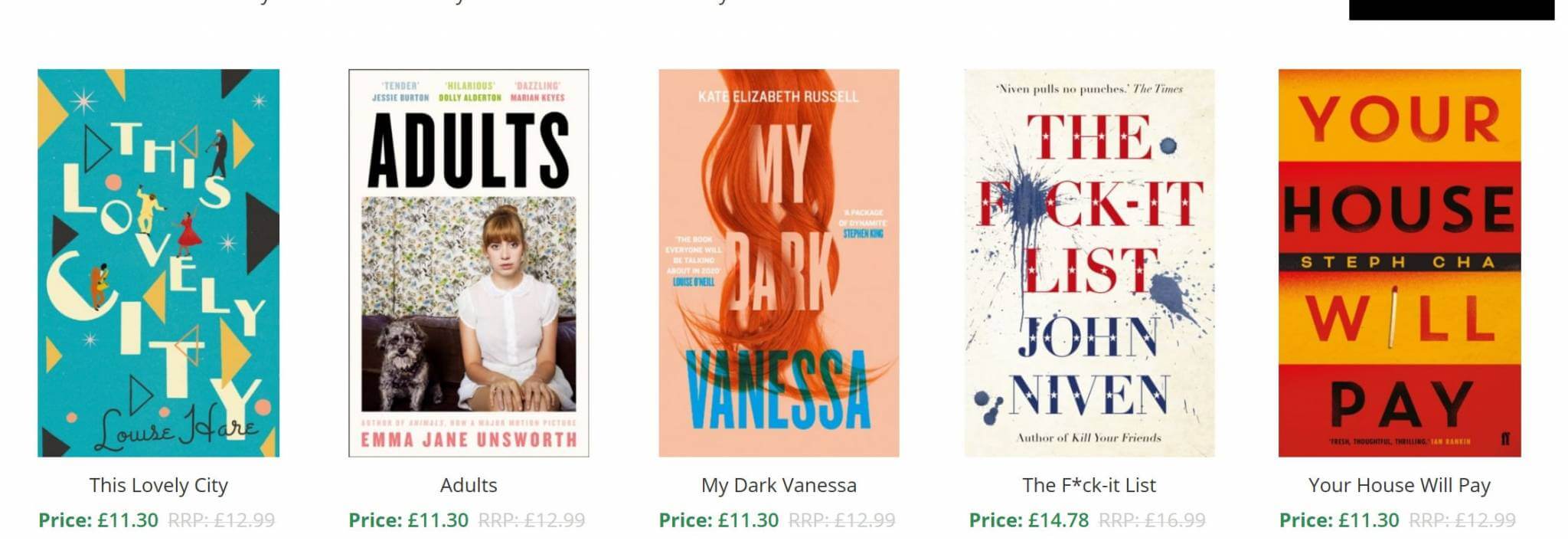Open the Adults title link
The image size is (1568, 541).
click(x=469, y=485)
